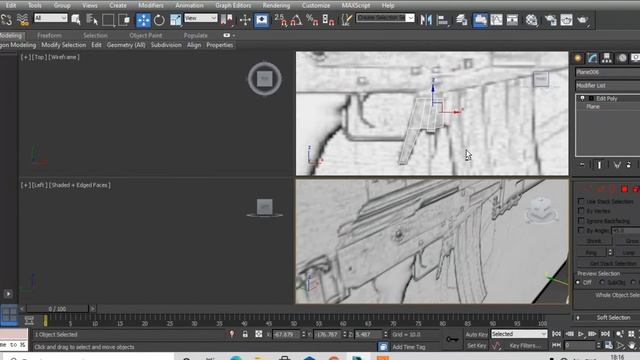This screenshot has height=360, width=640.
Task: Open the 'View' reference coordinate dropdown
Action: [200, 18]
